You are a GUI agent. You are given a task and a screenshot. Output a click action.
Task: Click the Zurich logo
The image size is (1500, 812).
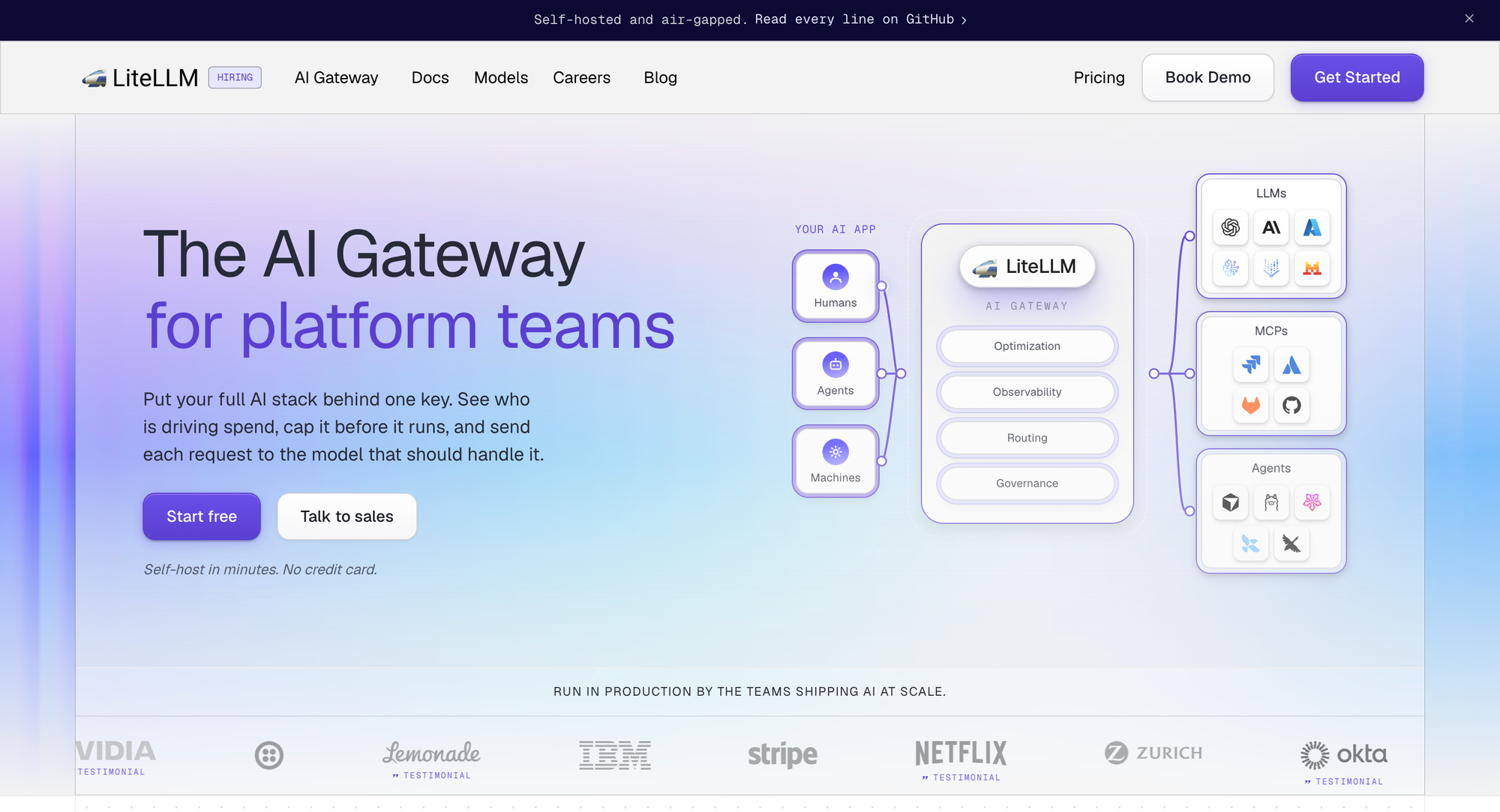tap(1153, 753)
